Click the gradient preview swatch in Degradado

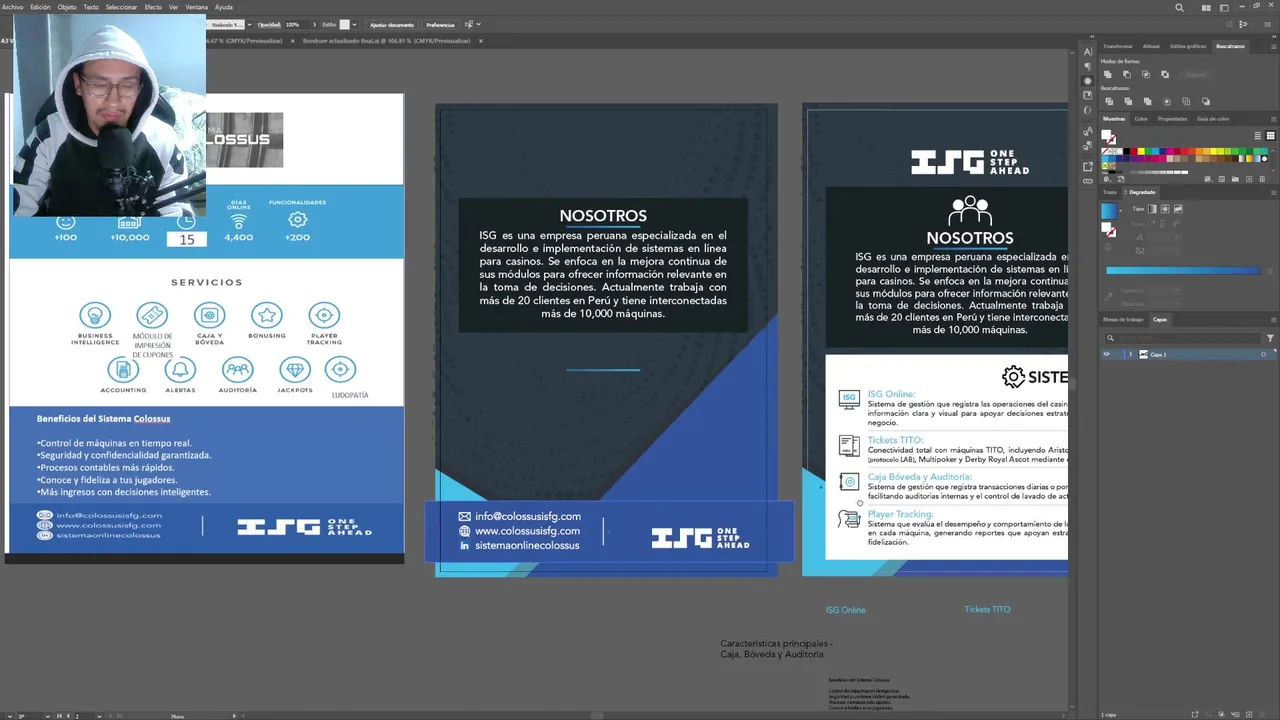coord(1109,211)
